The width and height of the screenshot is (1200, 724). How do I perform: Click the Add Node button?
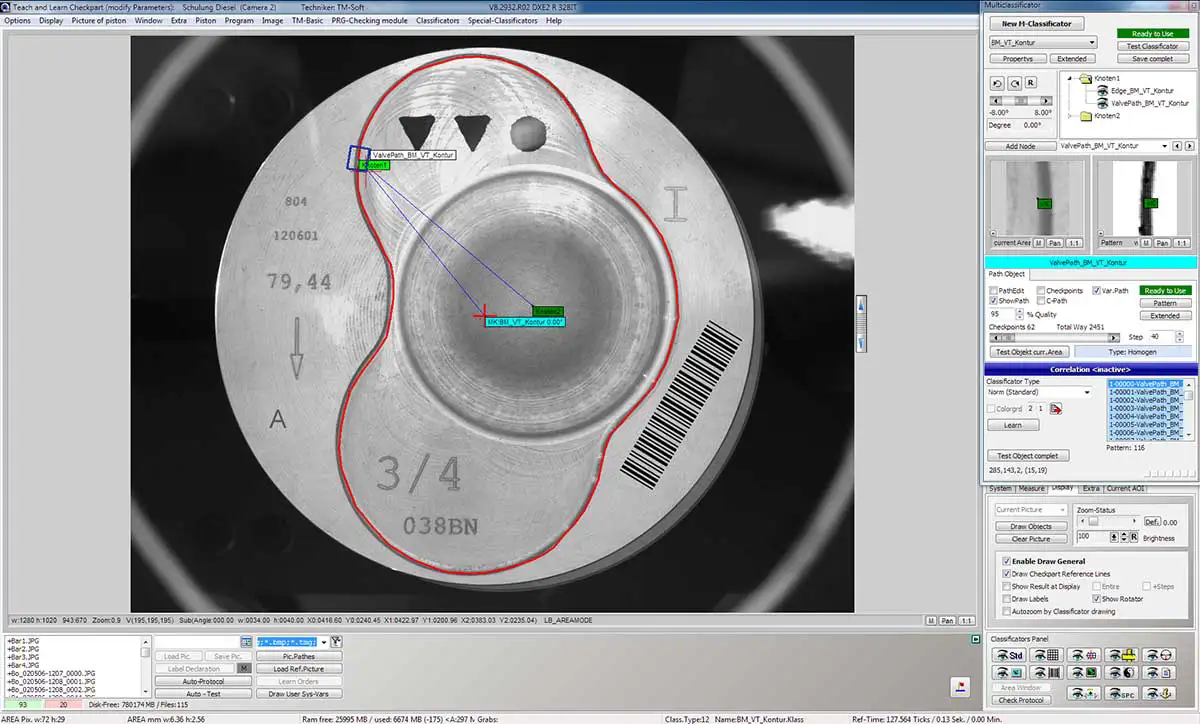coord(1019,146)
